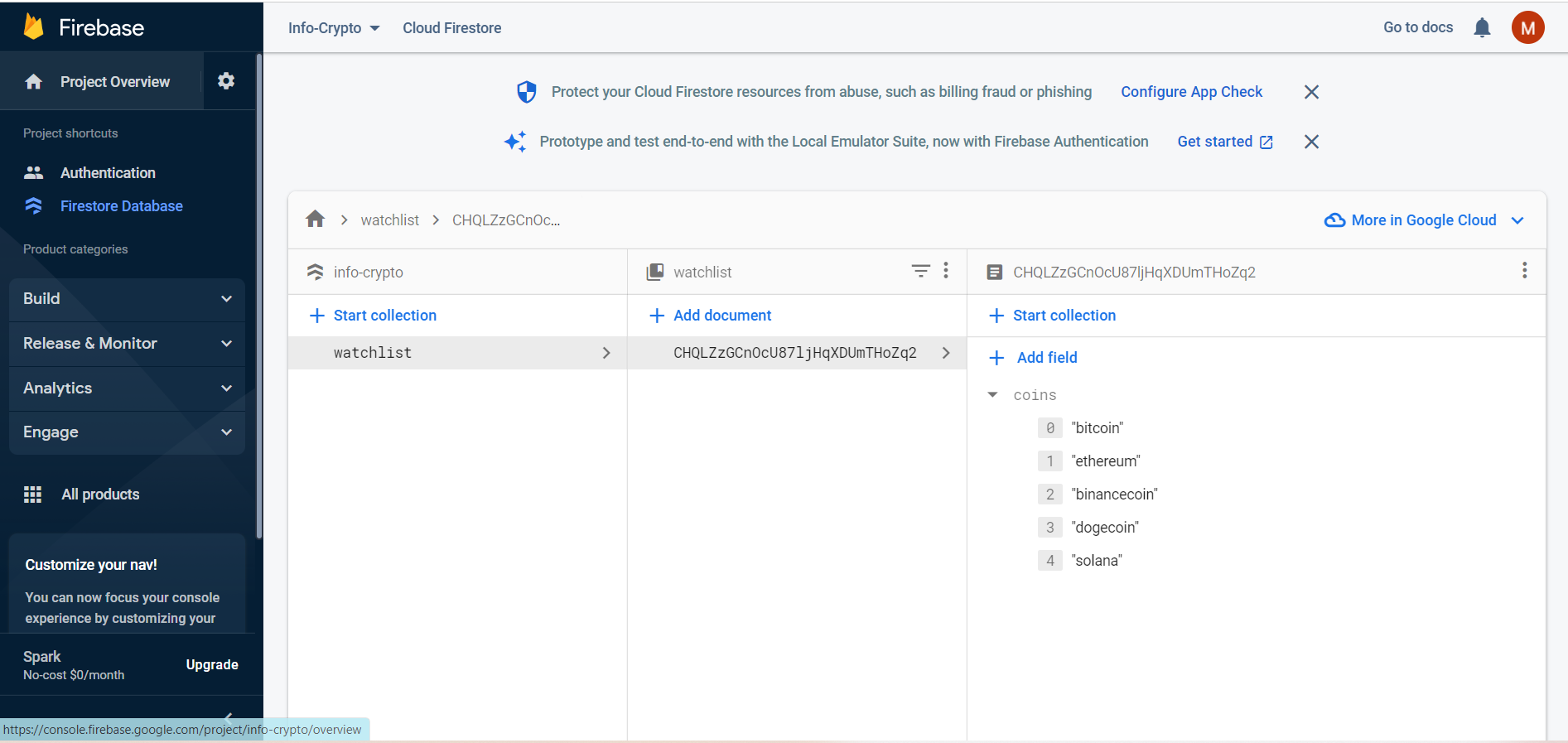Open document CHQLZz three-dot options menu

coord(1524,271)
